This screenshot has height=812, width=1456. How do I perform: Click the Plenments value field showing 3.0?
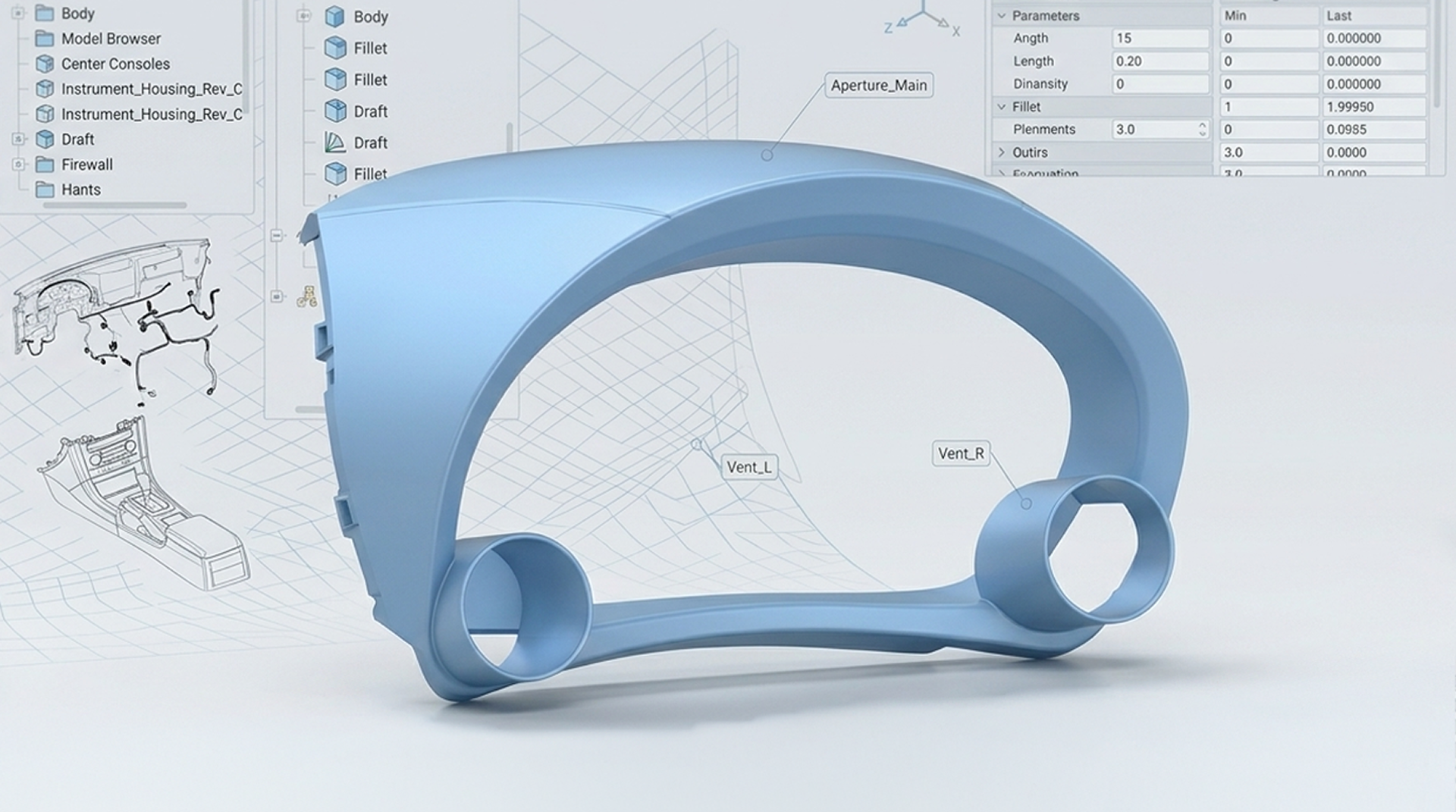1160,130
